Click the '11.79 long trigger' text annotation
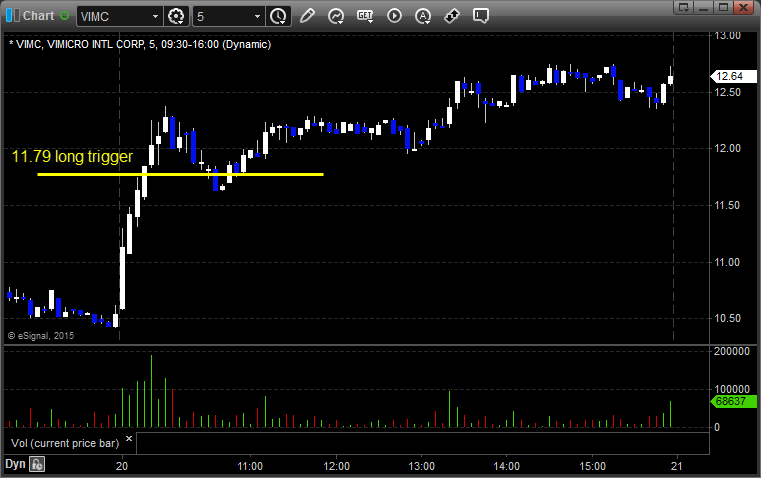Viewport: 761px width, 478px height. pos(72,156)
